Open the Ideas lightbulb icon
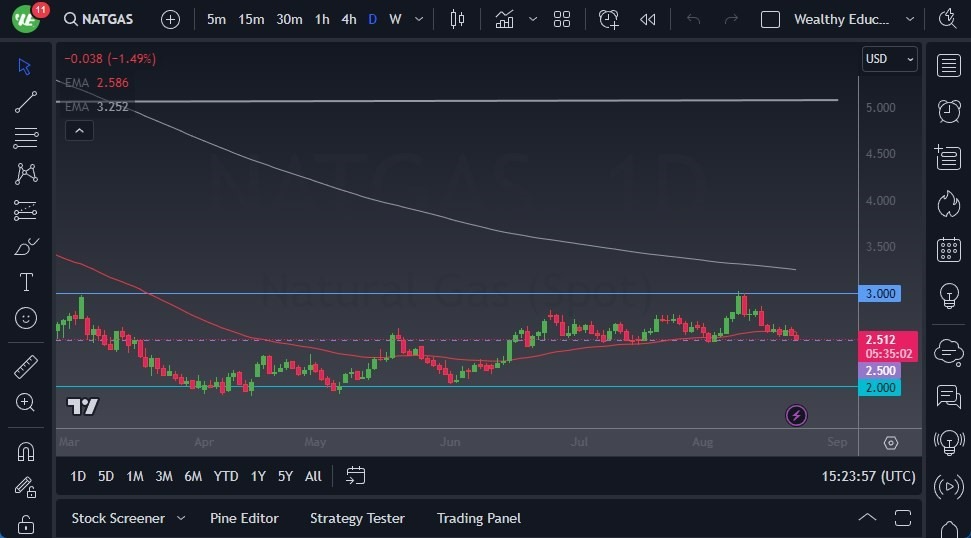This screenshot has height=538, width=971. 948,296
